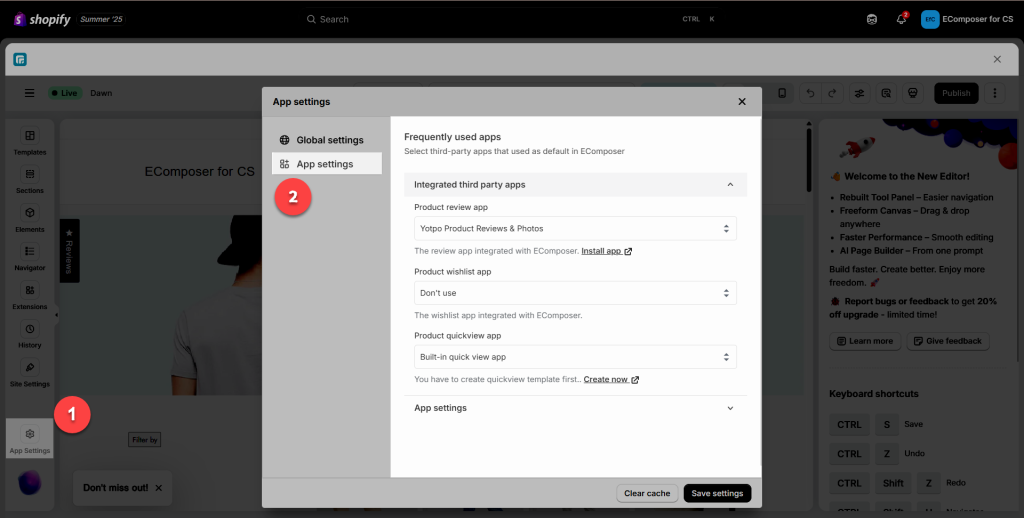Click the Filter by button
Screen dimensions: 1024x518
[145, 440]
